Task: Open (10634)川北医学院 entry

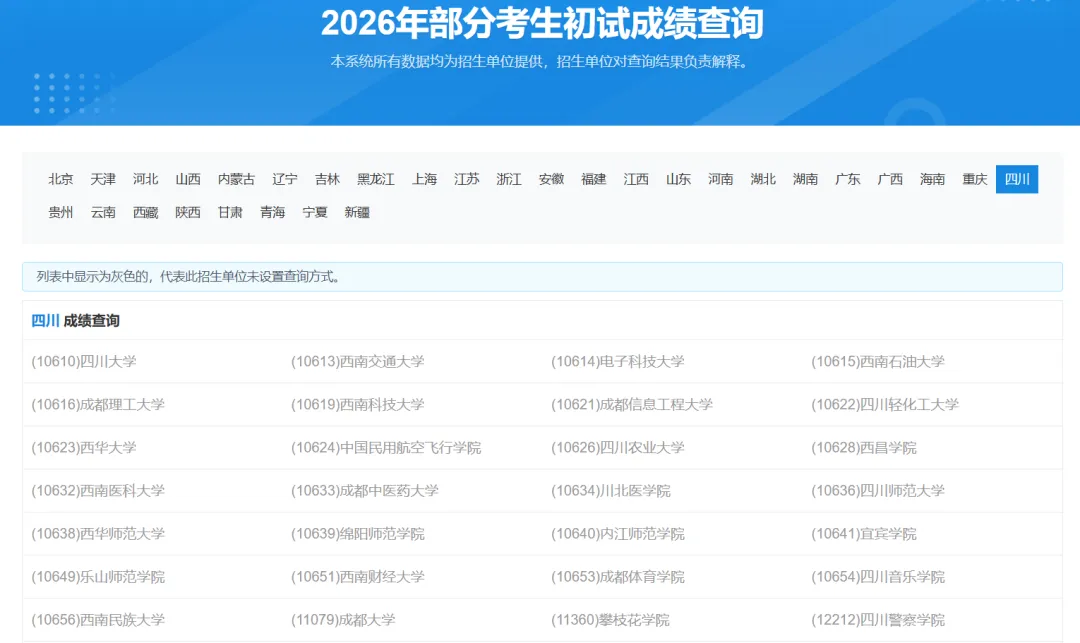Action: pos(611,490)
